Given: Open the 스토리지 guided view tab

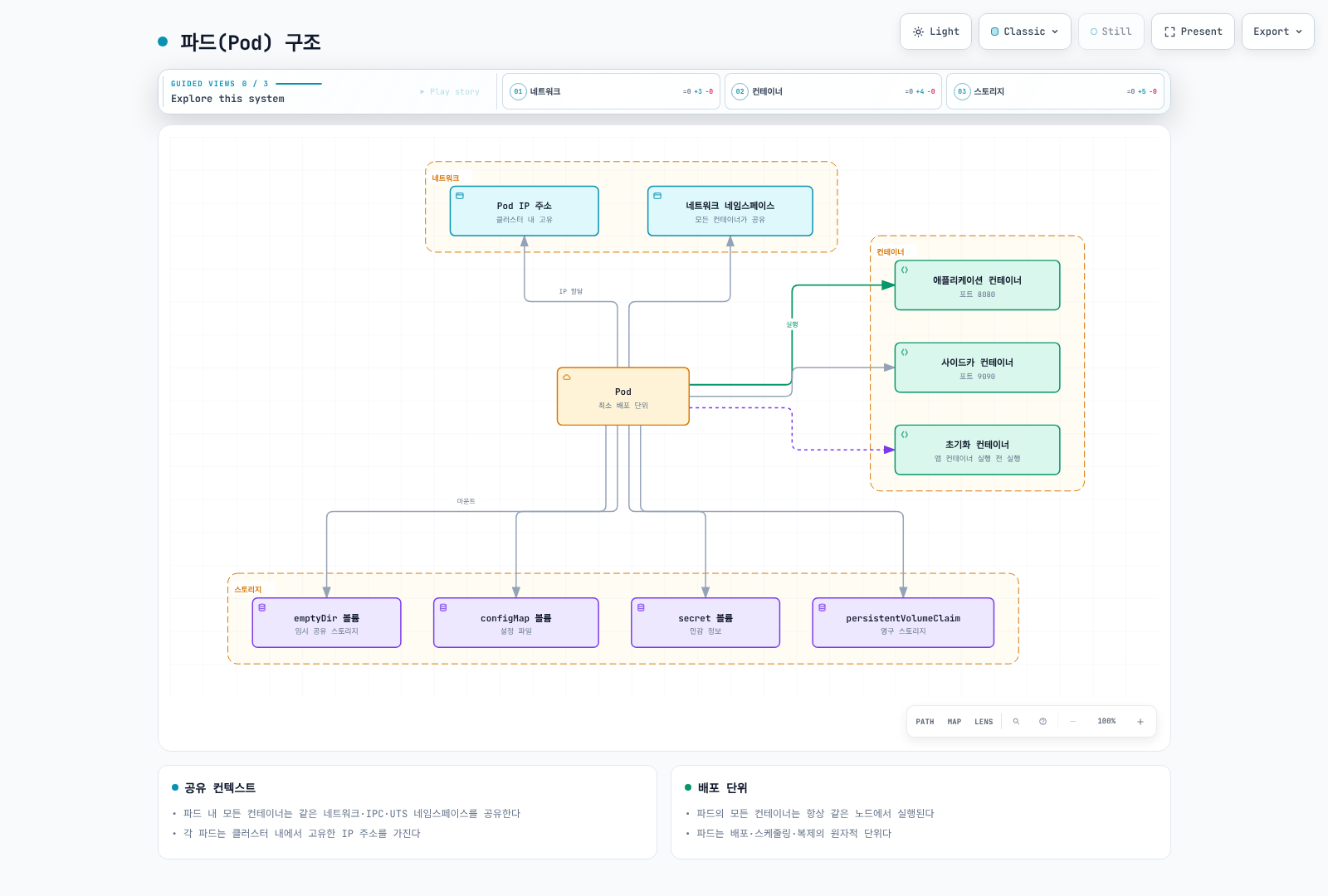Looking at the screenshot, I should pos(1055,91).
